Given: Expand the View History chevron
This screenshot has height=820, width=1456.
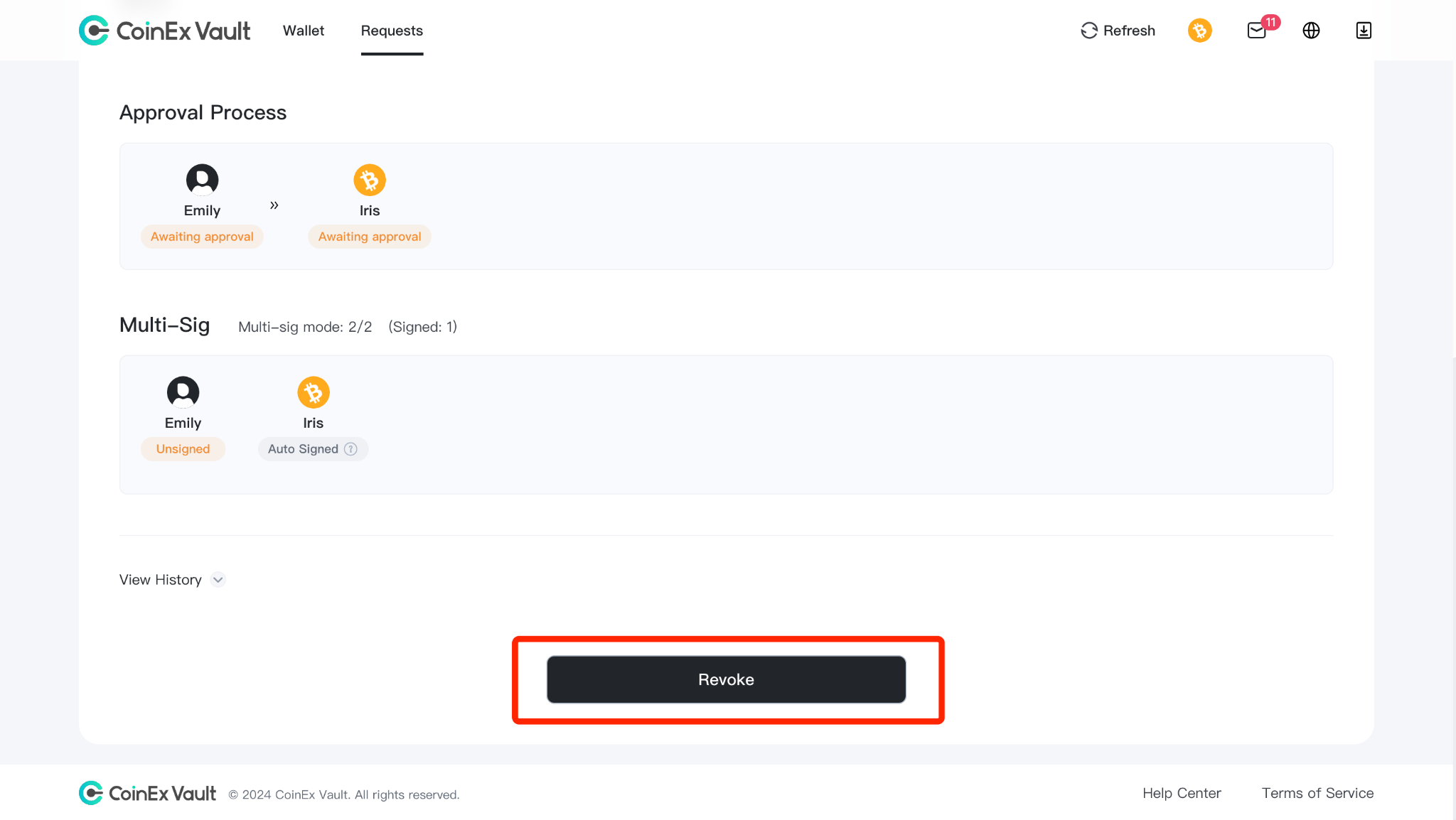Looking at the screenshot, I should tap(218, 580).
